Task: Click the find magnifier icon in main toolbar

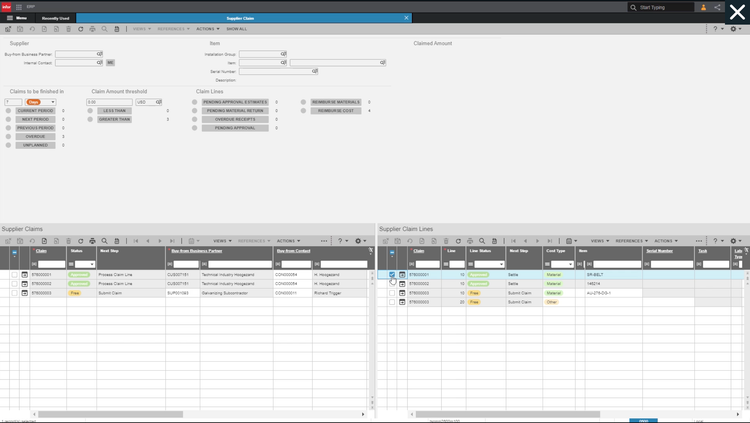Action: 104,29
